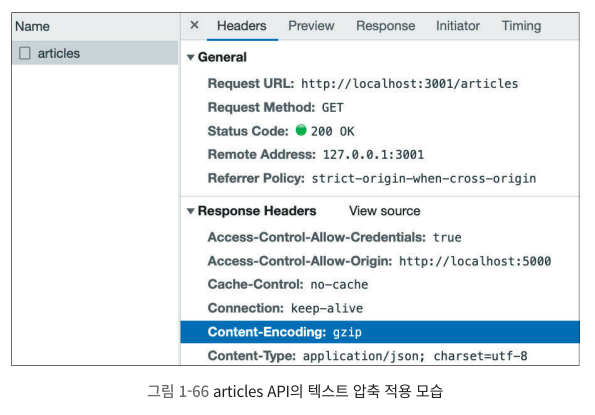This screenshot has height=415, width=595.
Task: Select the Status Code 200 OK text
Action: coord(332,131)
